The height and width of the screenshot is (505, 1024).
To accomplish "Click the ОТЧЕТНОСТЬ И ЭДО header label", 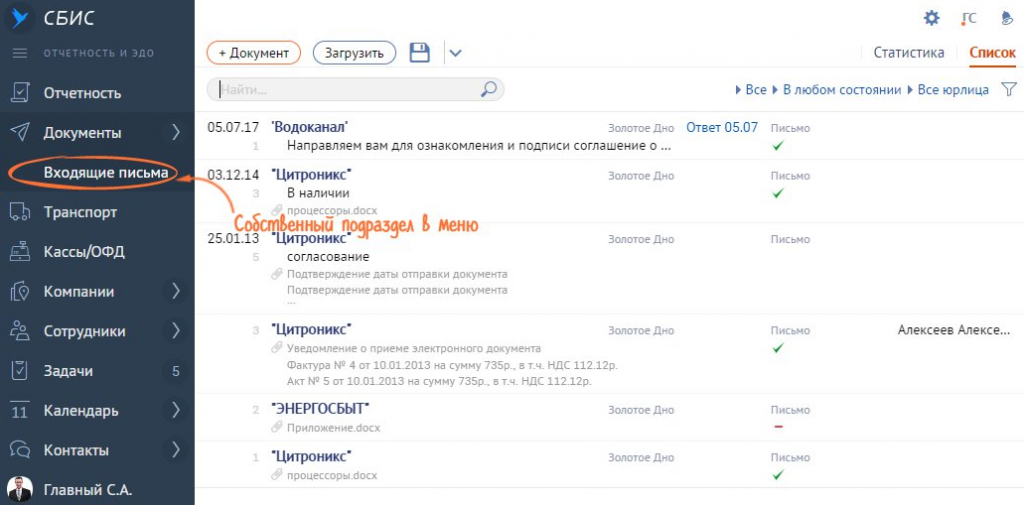I will coord(99,53).
